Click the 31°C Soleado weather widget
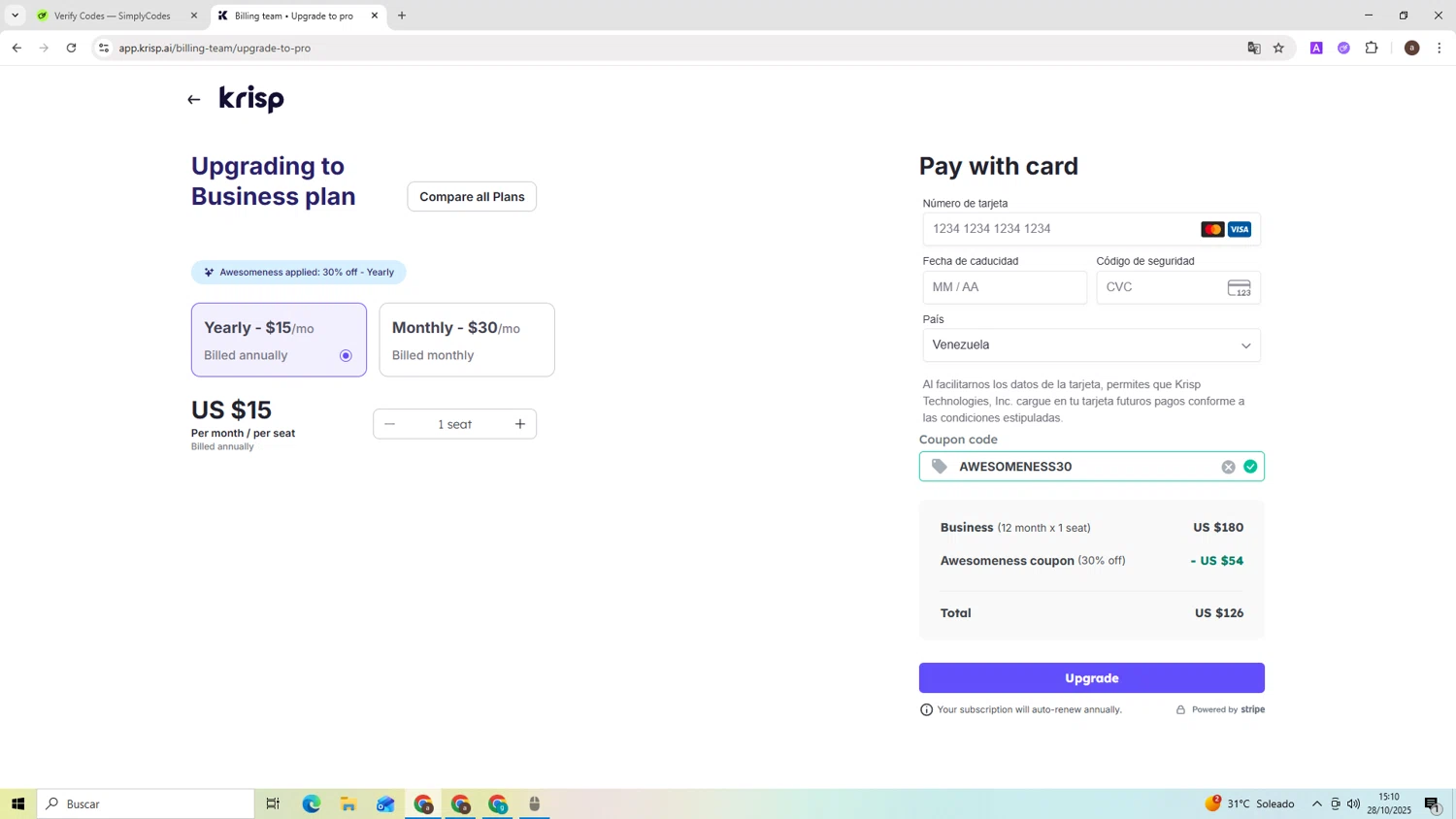The width and height of the screenshot is (1456, 819). coord(1250,803)
